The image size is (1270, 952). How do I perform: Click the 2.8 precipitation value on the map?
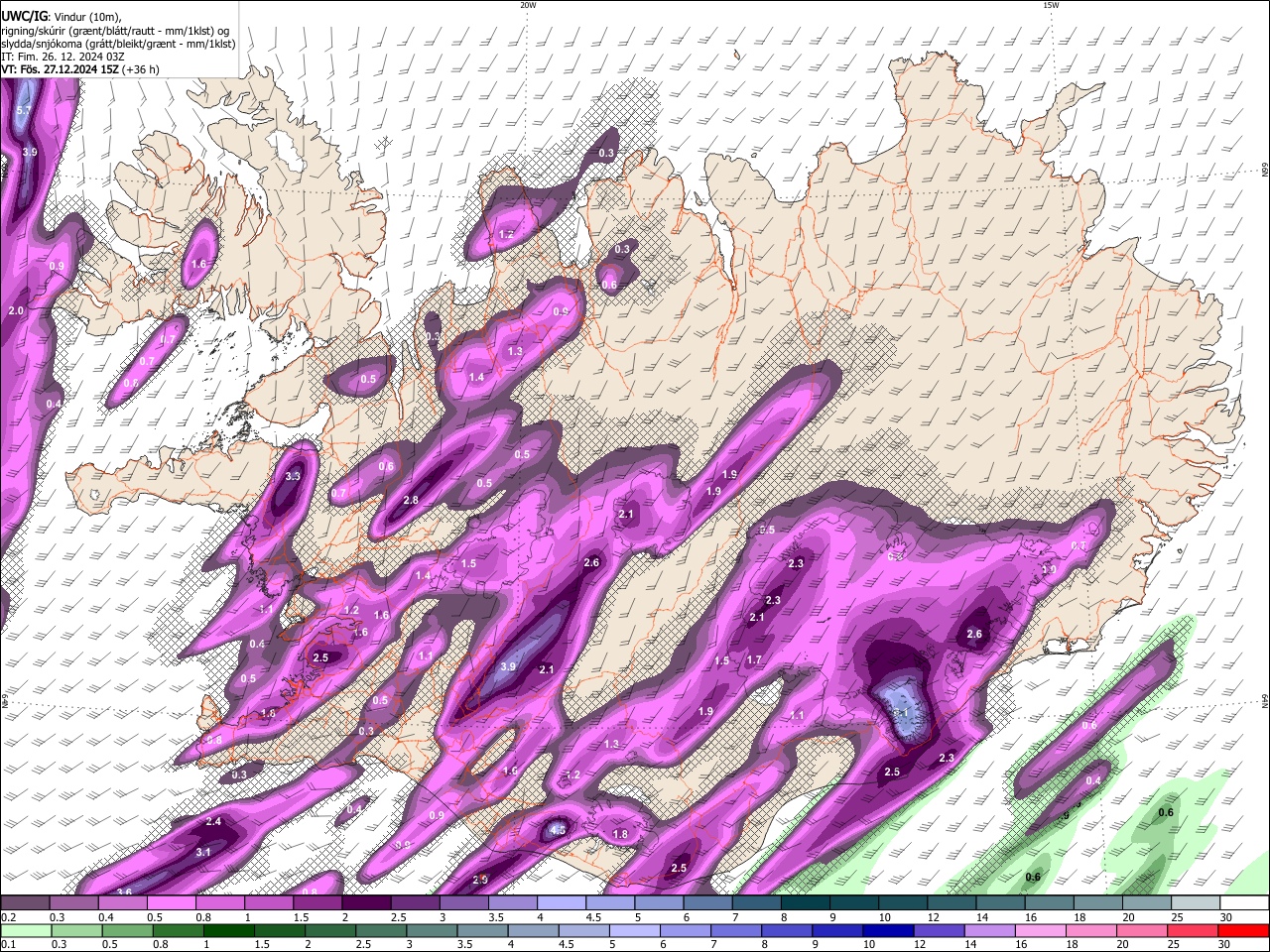410,501
